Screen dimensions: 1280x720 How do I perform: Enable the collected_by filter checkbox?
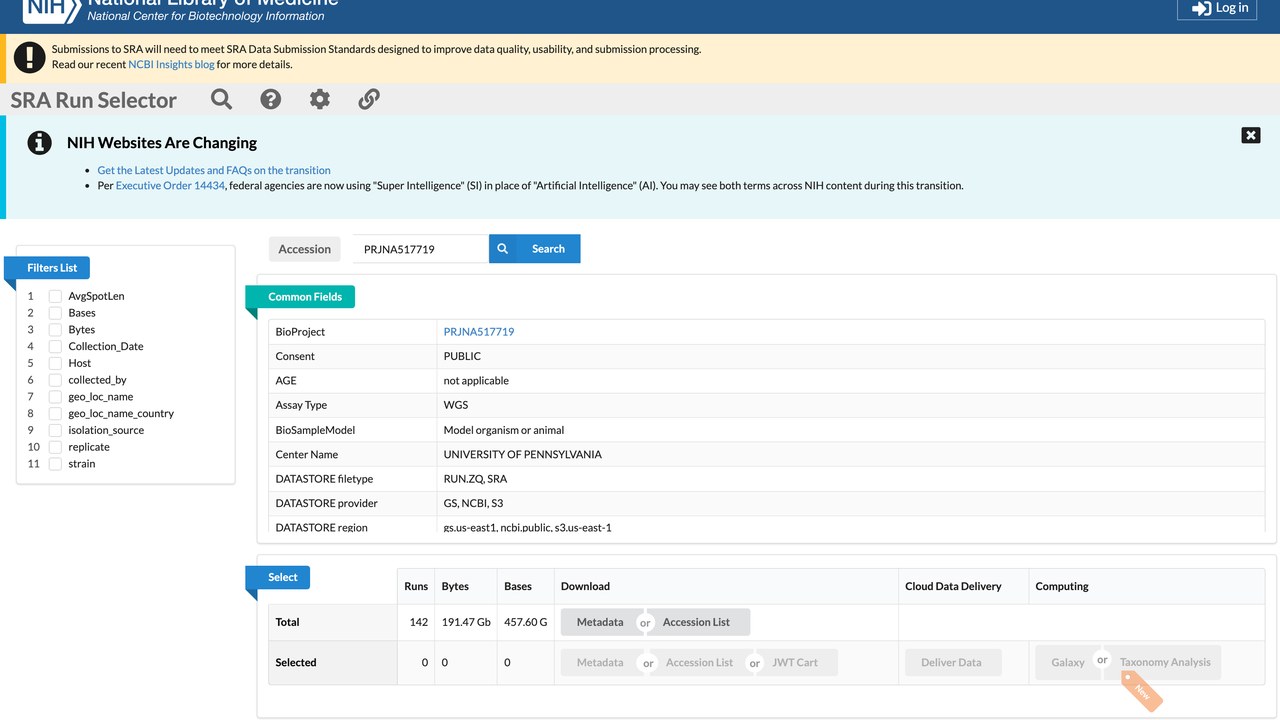point(56,380)
